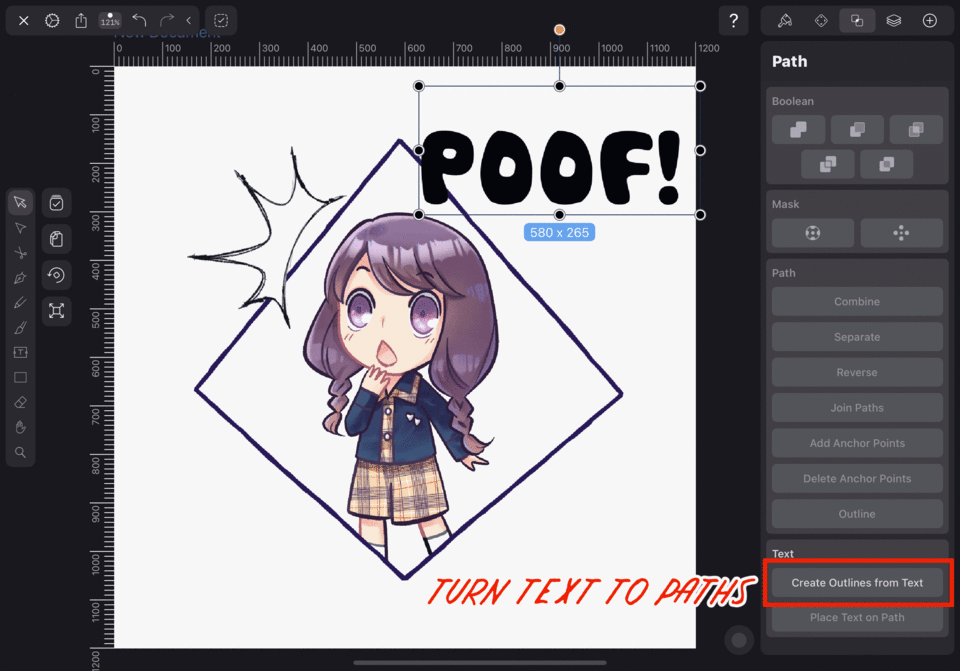This screenshot has width=960, height=671.
Task: Click Create Outlines from Text
Action: click(x=857, y=583)
